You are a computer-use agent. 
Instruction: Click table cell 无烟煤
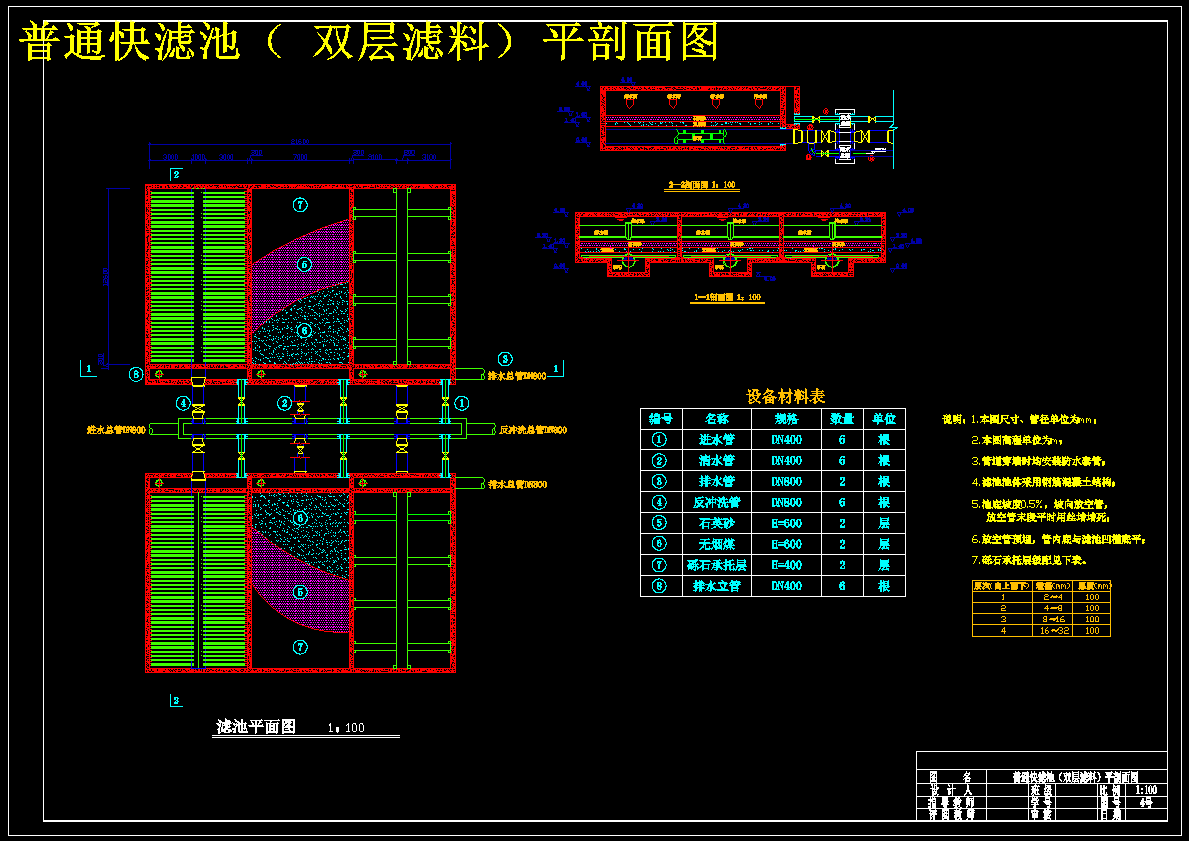coord(717,544)
